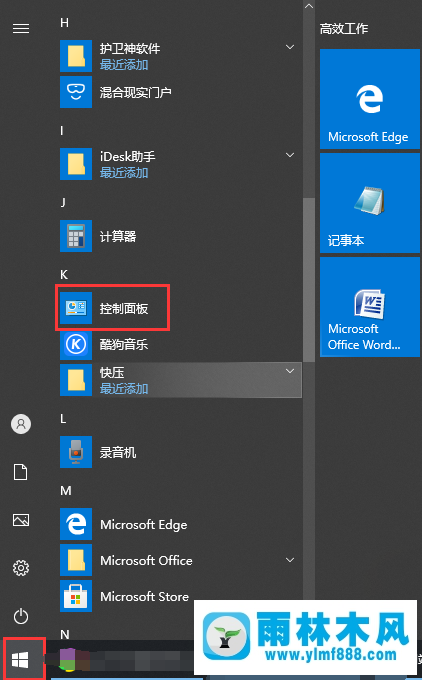Screen dimensions: 422x680
Task: Click the scroll-up arrow of app list
Action: click(309, 6)
